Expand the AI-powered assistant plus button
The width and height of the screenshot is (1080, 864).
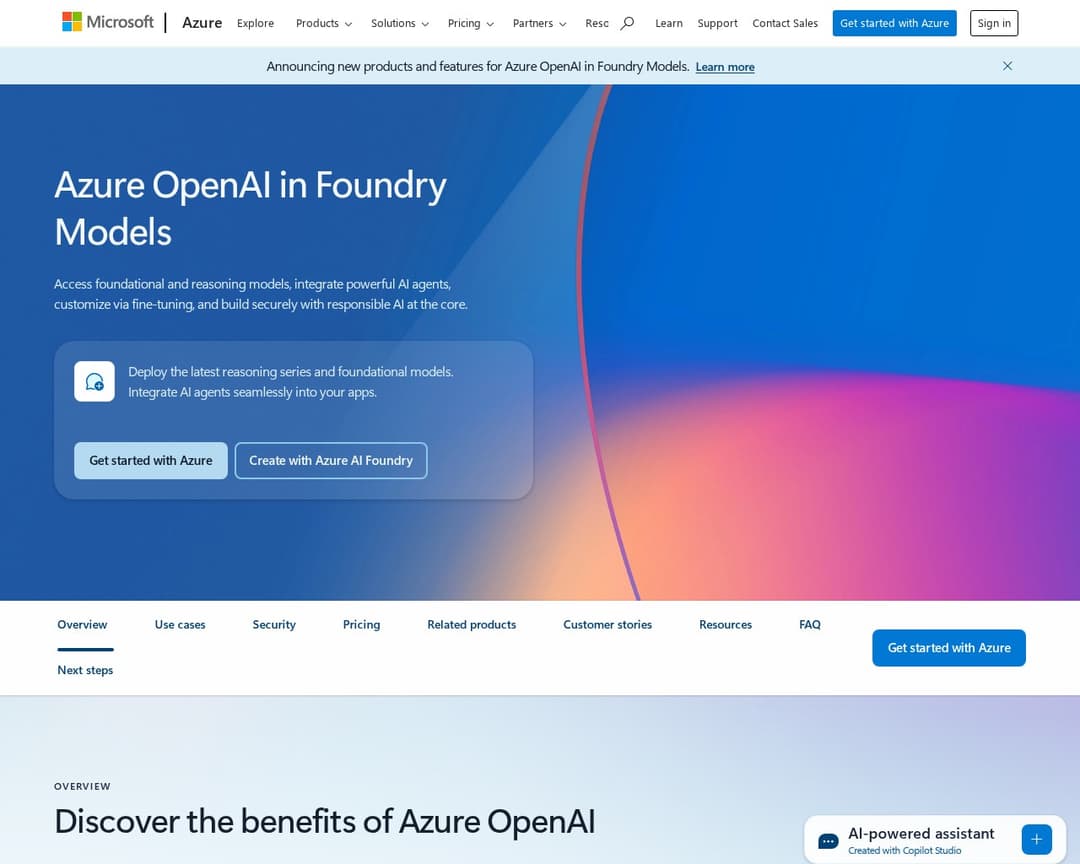tap(1037, 839)
